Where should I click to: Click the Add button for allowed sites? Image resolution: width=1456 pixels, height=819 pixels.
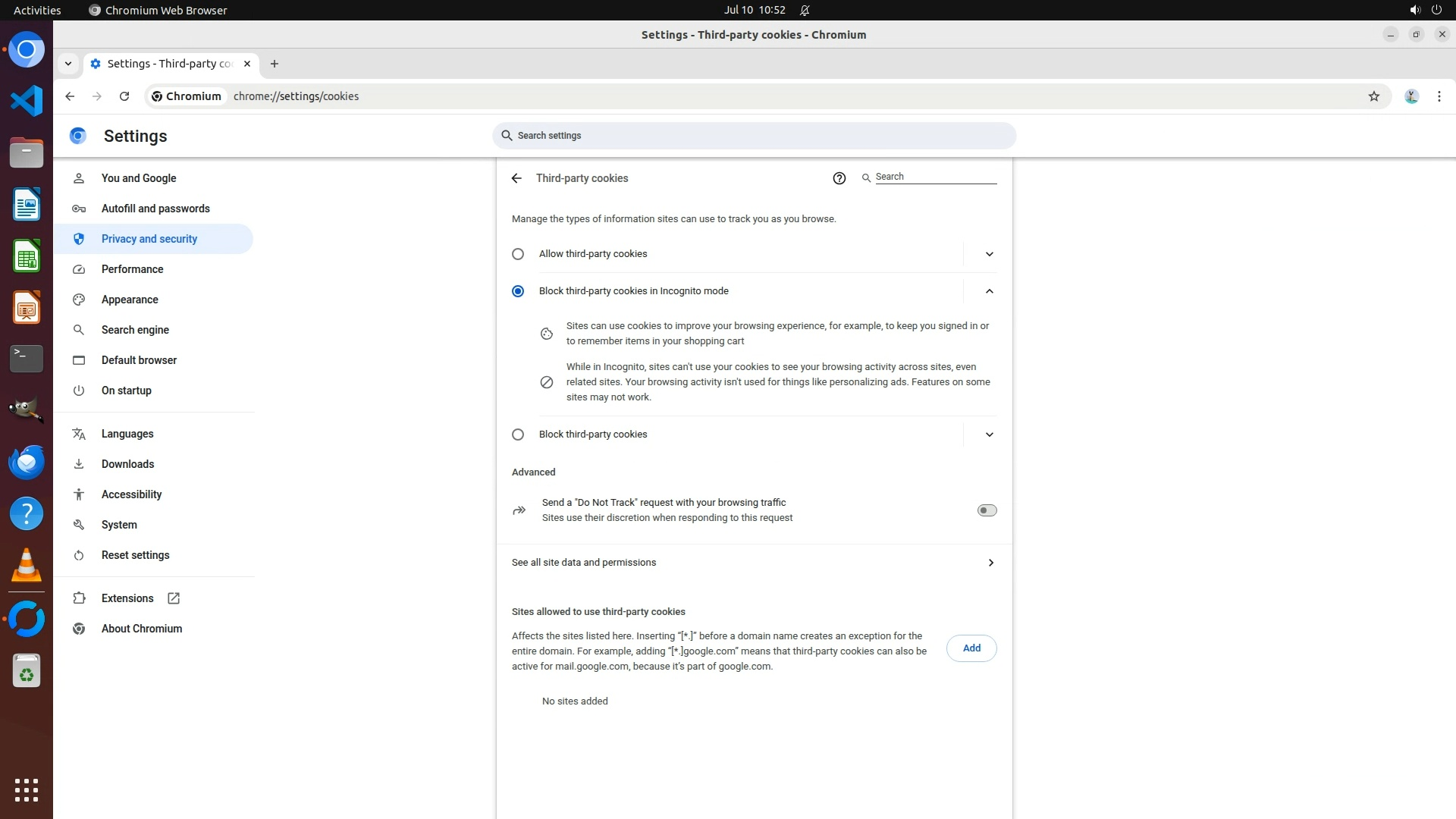(971, 648)
